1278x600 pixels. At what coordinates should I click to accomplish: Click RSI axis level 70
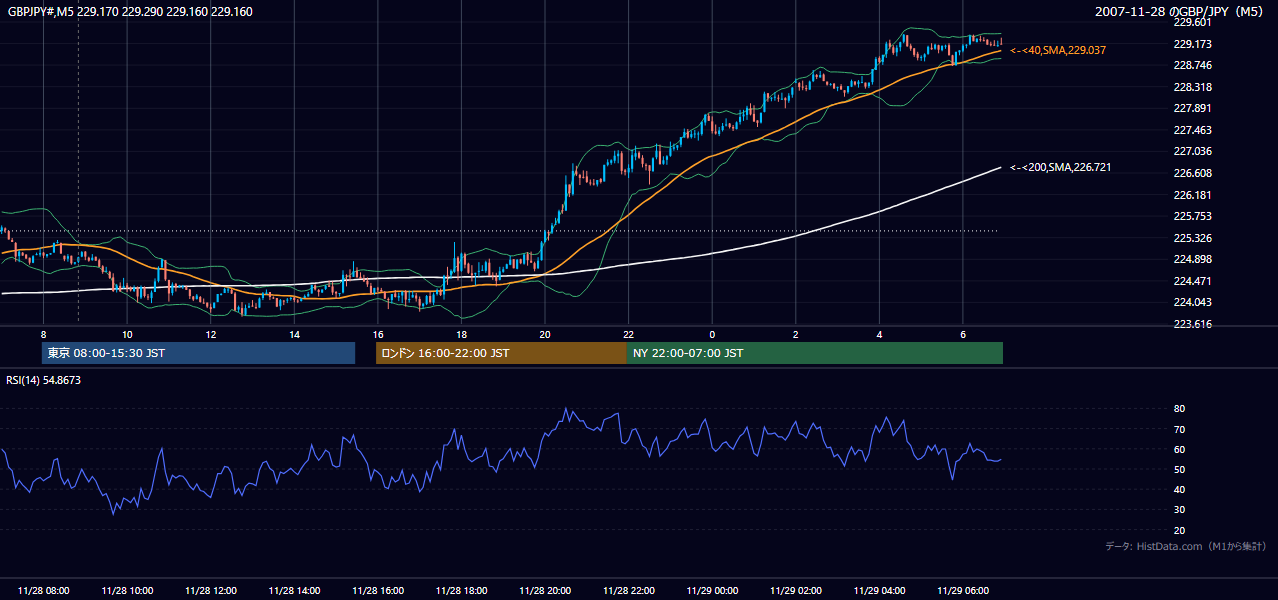(1179, 429)
